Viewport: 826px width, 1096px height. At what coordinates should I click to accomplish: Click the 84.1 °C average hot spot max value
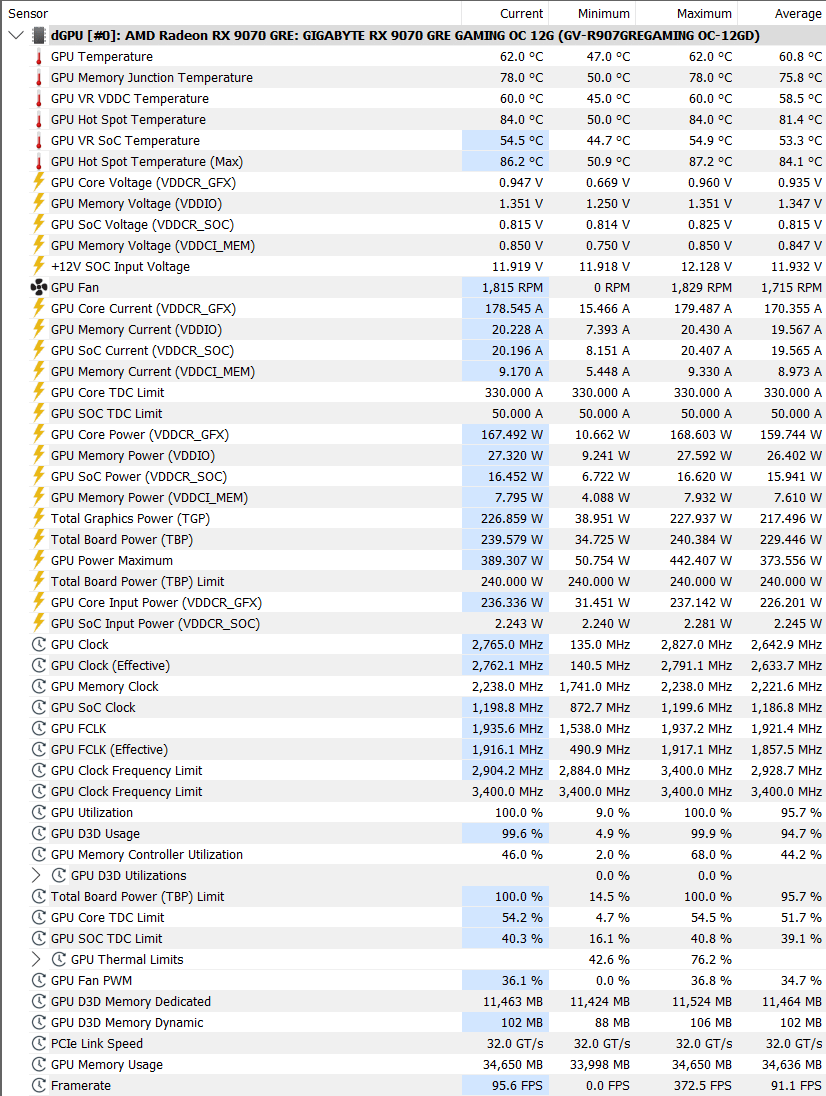click(x=800, y=161)
